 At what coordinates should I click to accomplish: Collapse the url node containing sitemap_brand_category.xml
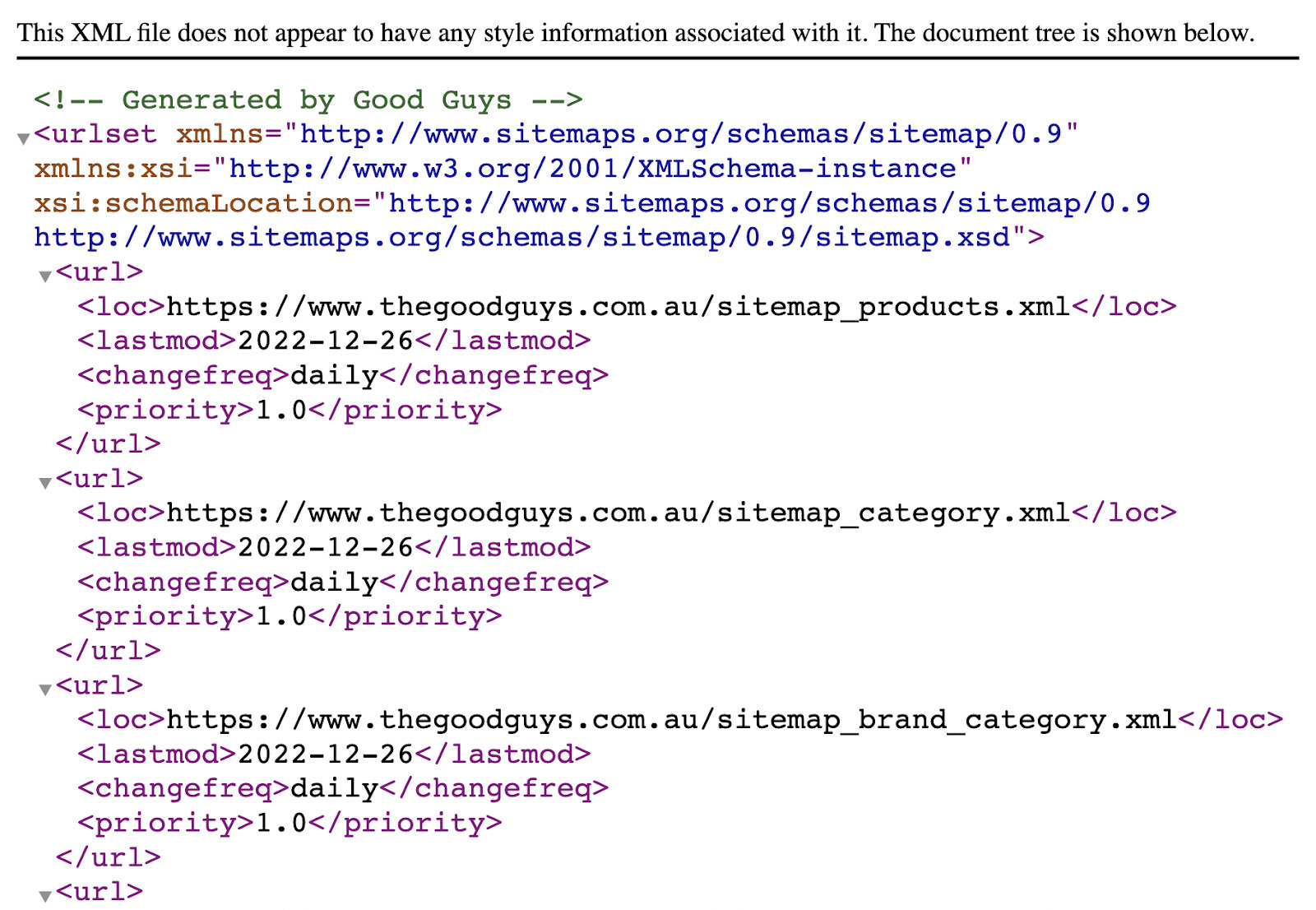(x=45, y=689)
